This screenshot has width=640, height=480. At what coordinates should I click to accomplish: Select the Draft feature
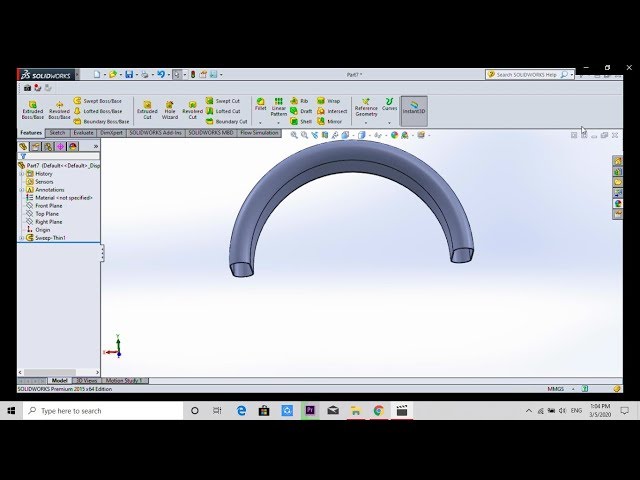301,111
